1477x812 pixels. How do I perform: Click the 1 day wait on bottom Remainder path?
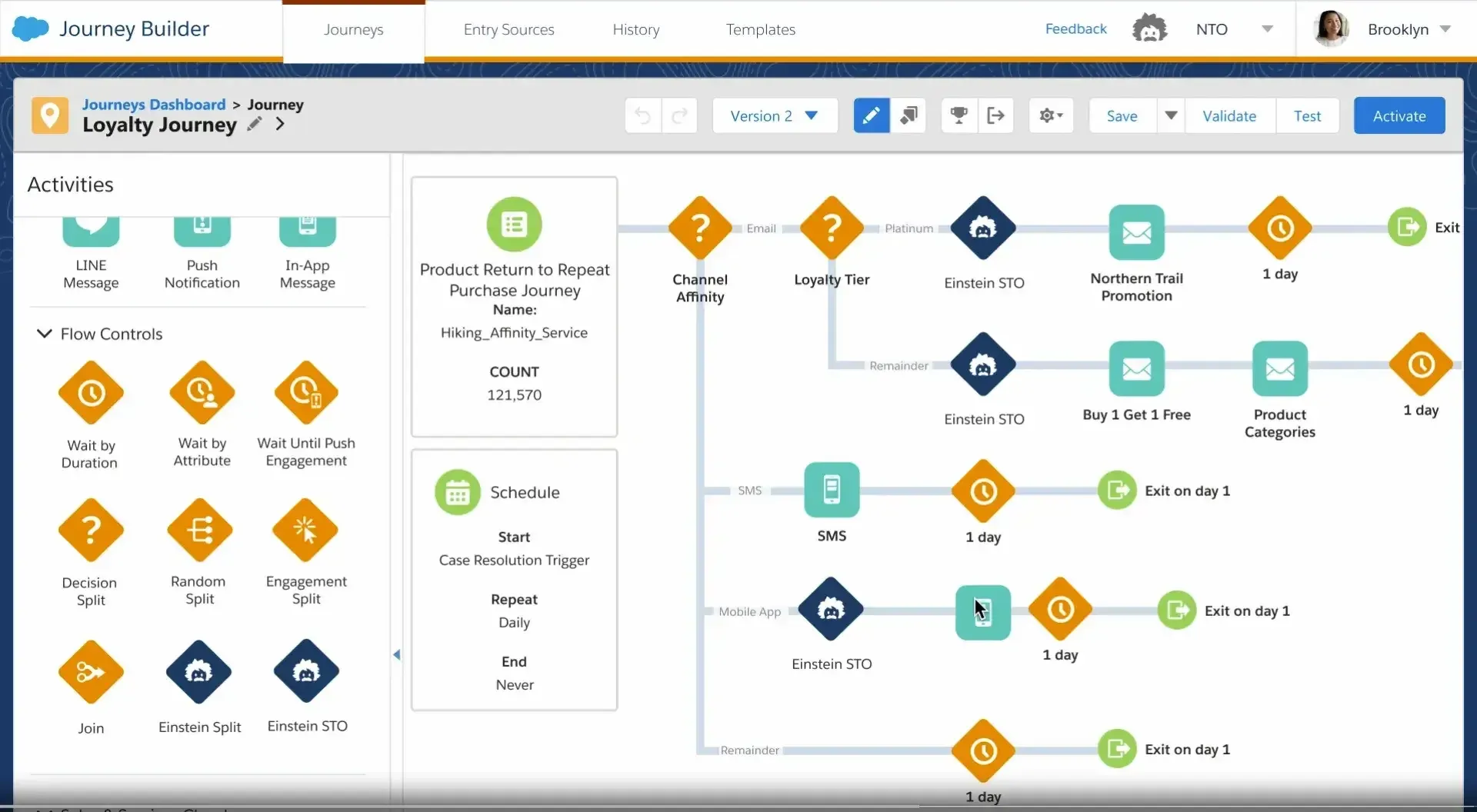click(x=983, y=751)
